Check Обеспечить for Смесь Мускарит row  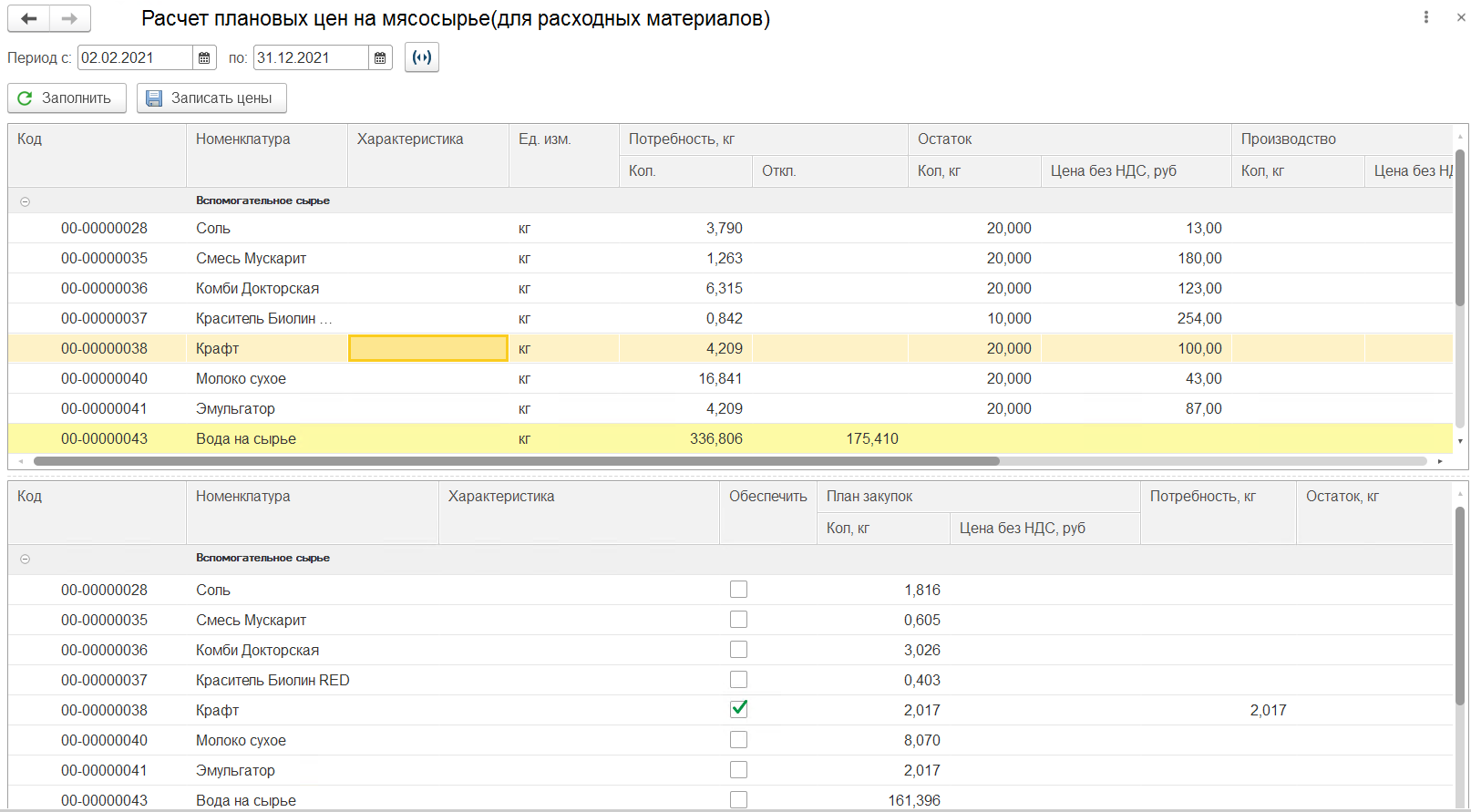[738, 620]
